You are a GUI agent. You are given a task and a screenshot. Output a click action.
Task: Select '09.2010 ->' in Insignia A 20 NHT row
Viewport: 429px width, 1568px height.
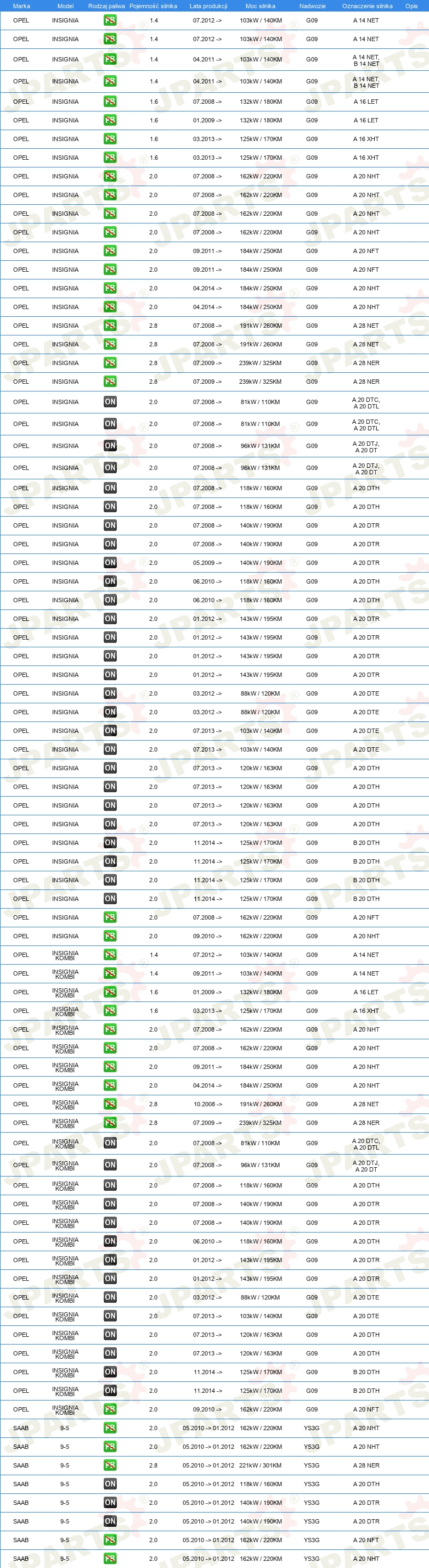pos(207,936)
